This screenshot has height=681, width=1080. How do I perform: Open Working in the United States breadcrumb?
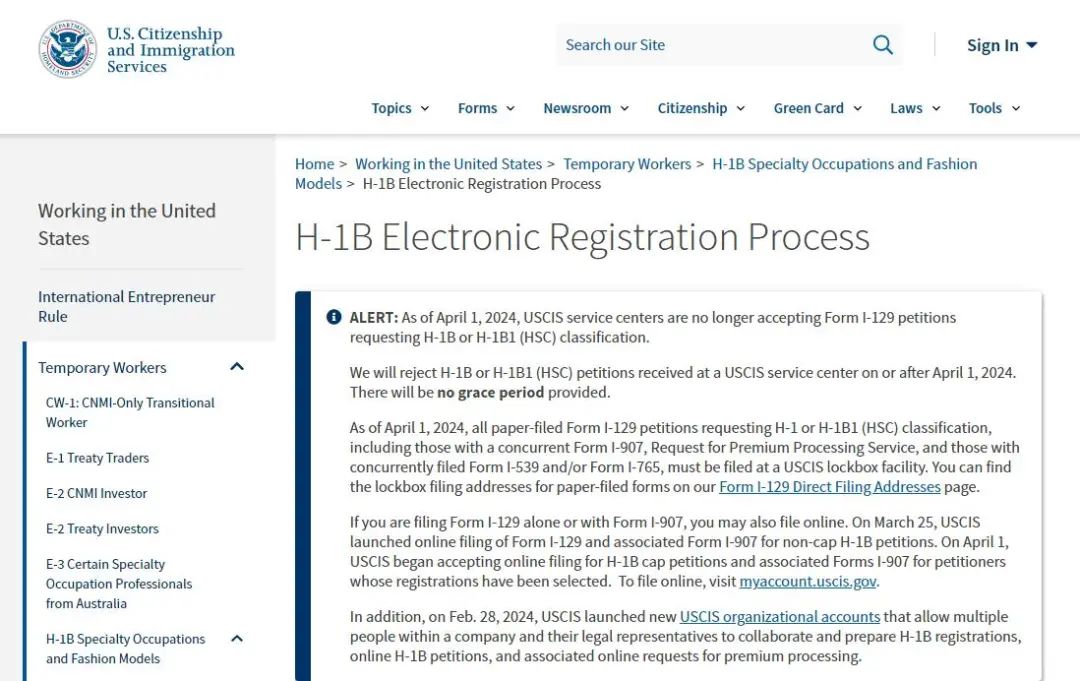pos(448,164)
